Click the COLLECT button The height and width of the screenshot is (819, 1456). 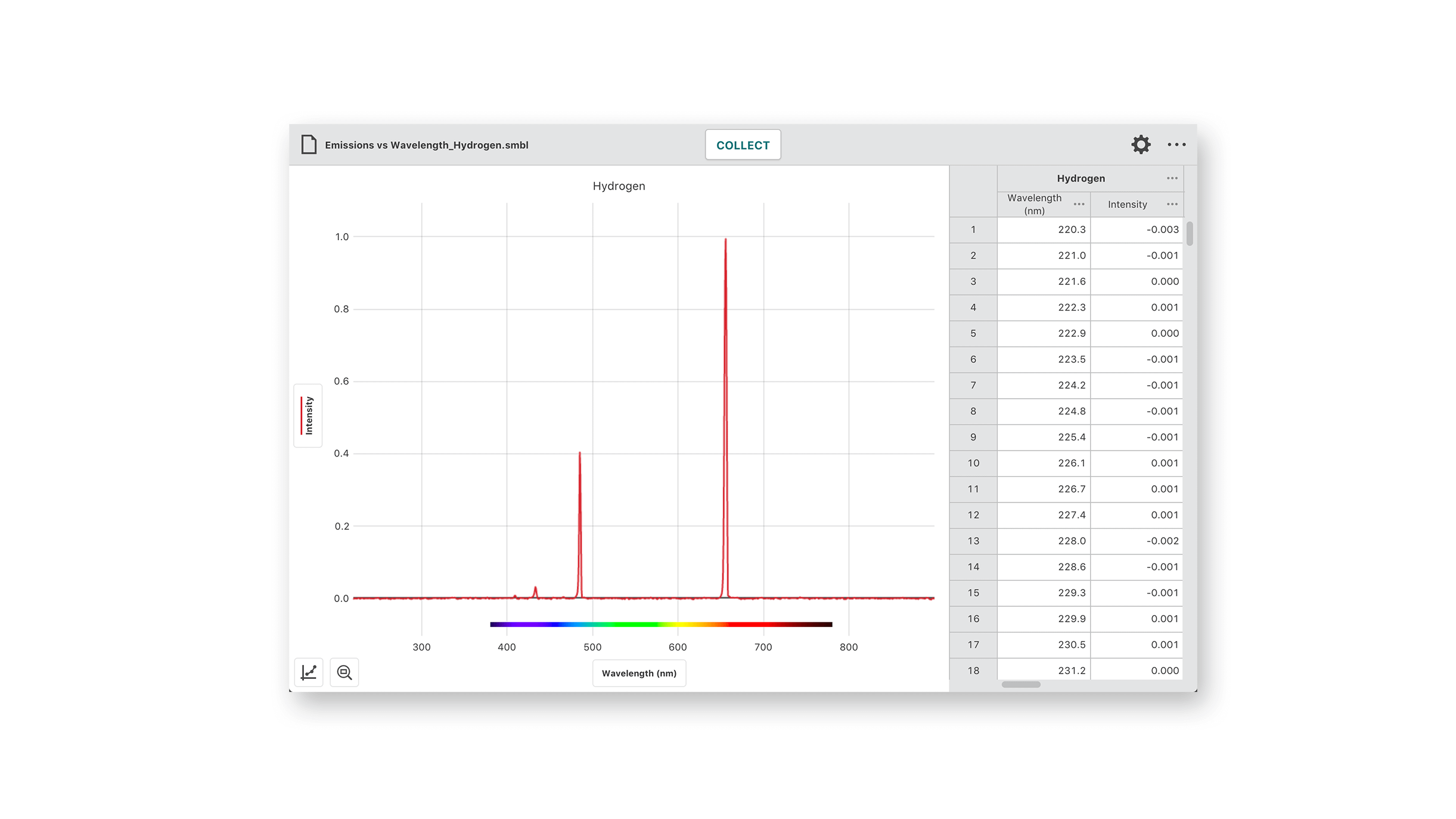[x=742, y=145]
